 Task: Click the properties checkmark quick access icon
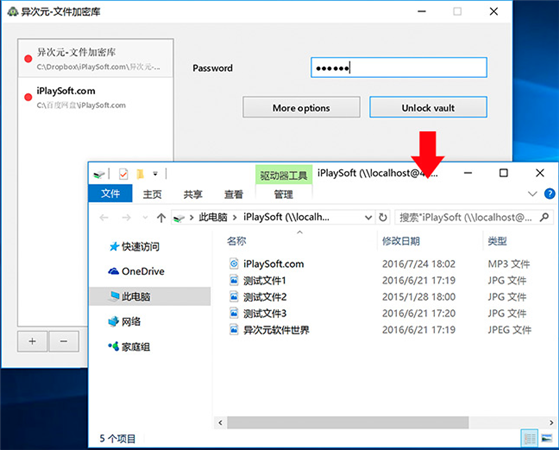(x=123, y=174)
